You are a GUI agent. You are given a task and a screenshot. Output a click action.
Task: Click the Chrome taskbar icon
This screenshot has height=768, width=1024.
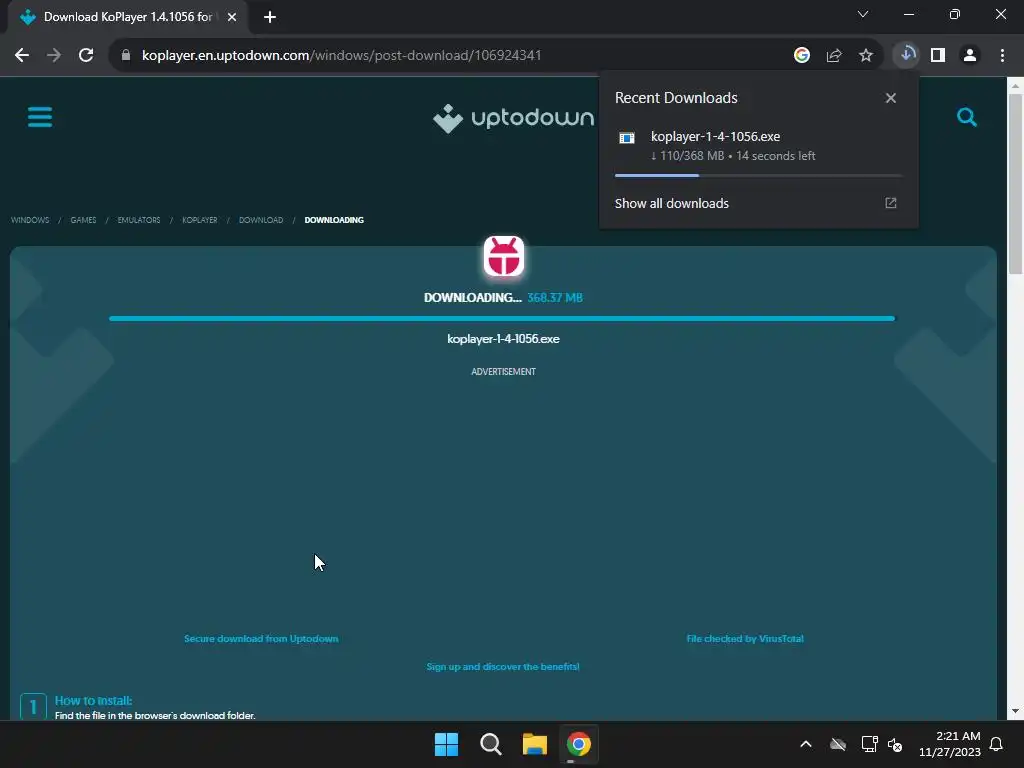[x=579, y=744]
